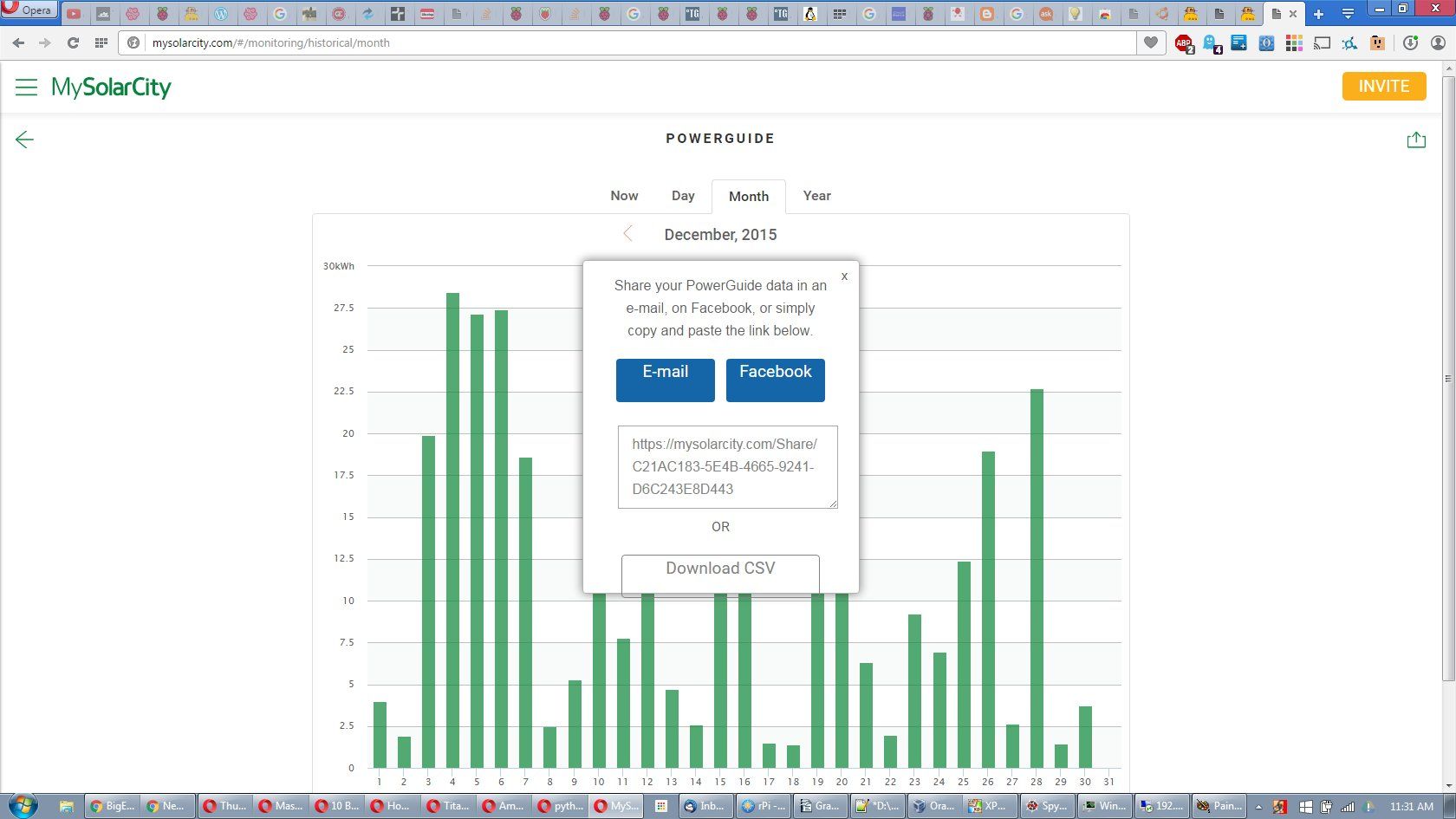Screen dimensions: 1456x819
Task: Click the Download CSV button
Action: pyautogui.click(x=720, y=572)
